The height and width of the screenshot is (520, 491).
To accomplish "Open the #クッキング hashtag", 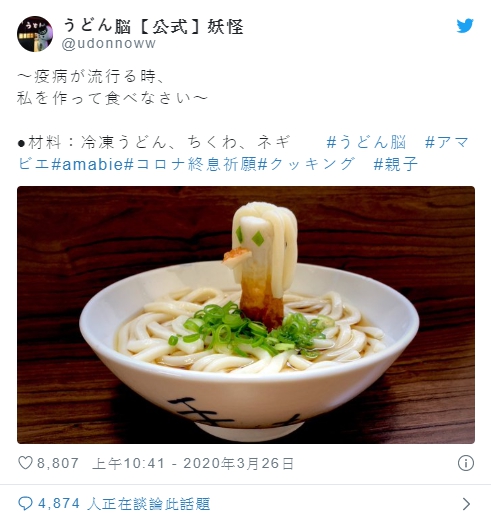I will tap(305, 164).
